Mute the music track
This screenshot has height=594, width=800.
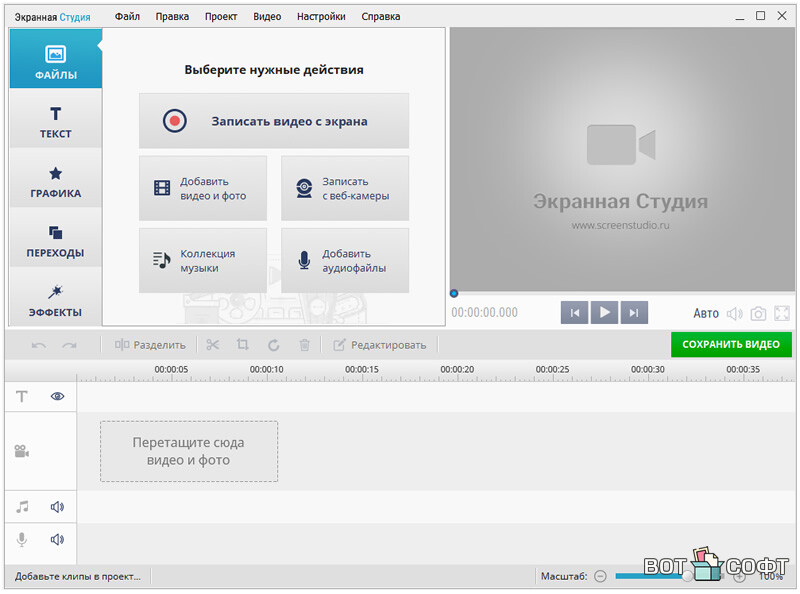[57, 507]
